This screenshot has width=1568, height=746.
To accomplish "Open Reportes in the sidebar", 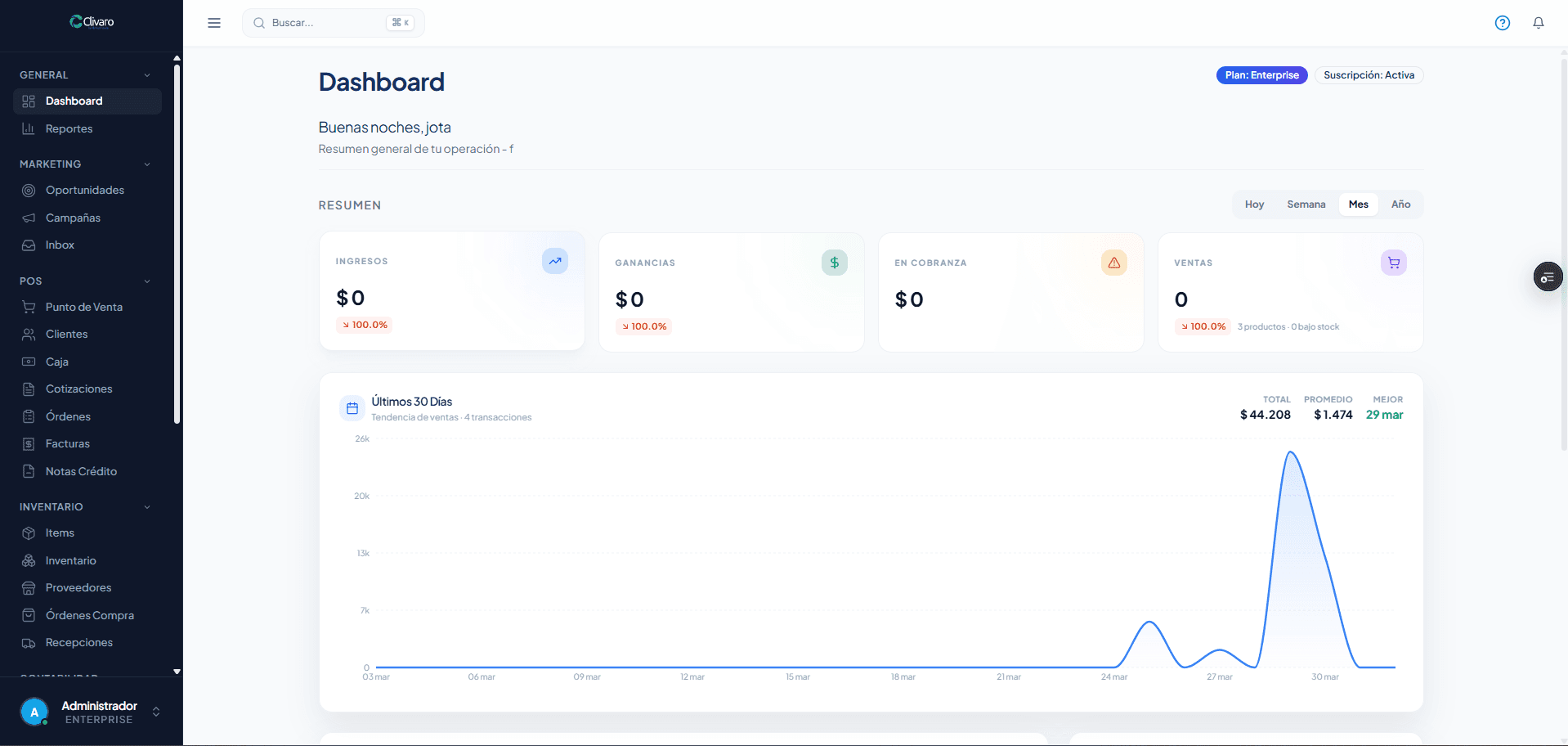I will click(x=69, y=129).
